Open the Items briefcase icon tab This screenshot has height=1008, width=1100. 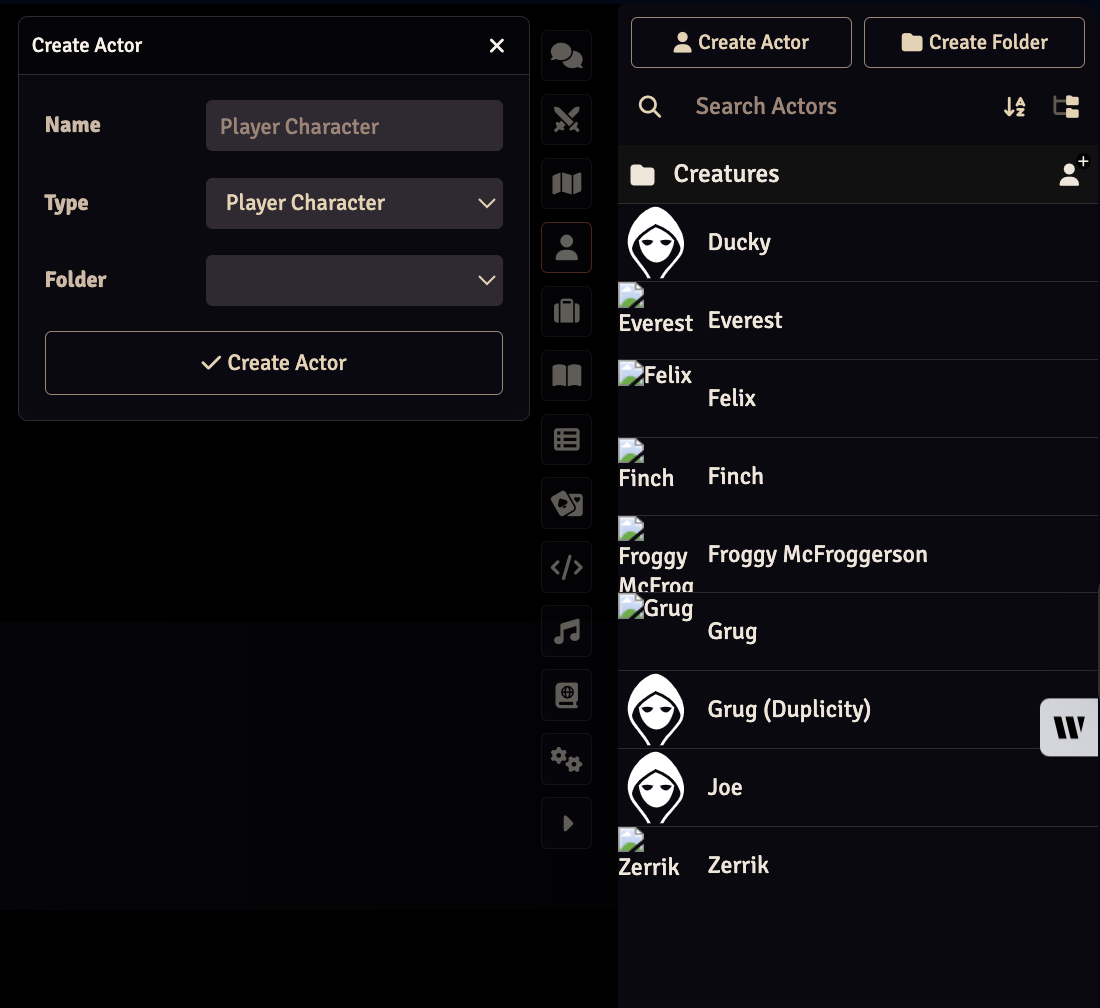pos(567,311)
